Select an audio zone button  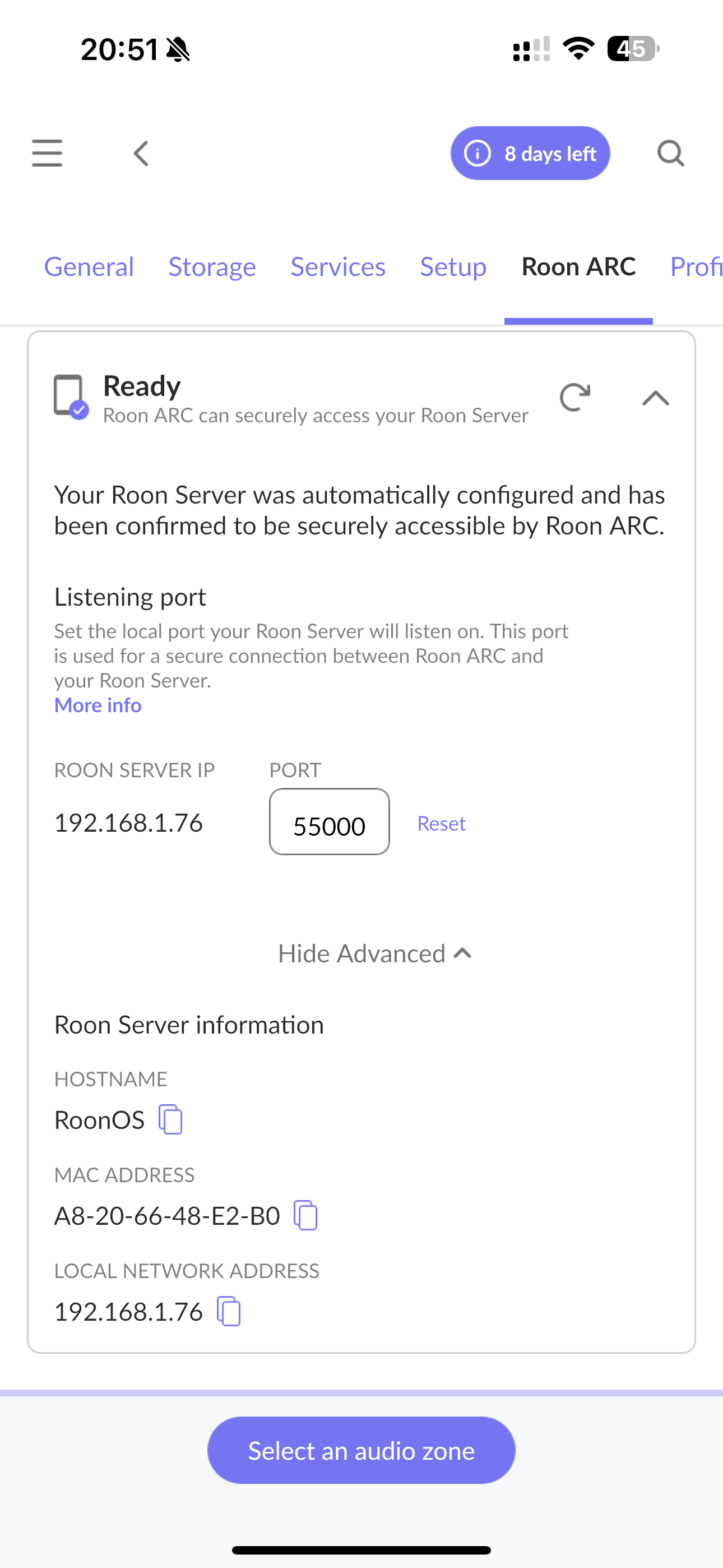(361, 1450)
